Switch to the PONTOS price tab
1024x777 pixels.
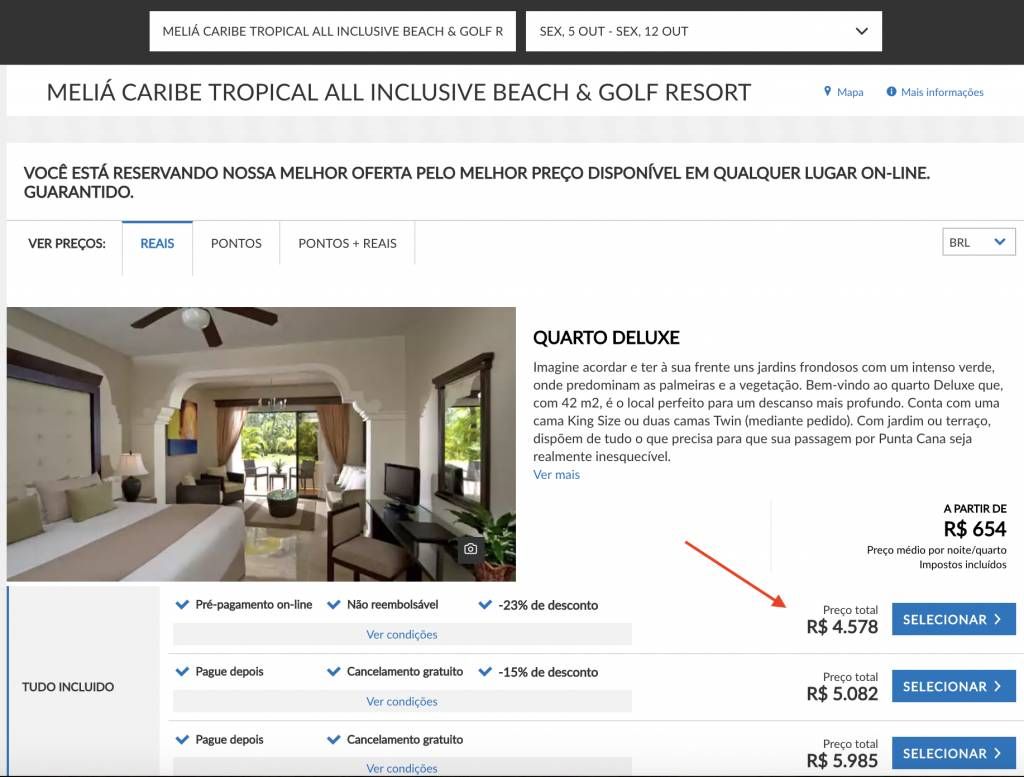click(236, 244)
